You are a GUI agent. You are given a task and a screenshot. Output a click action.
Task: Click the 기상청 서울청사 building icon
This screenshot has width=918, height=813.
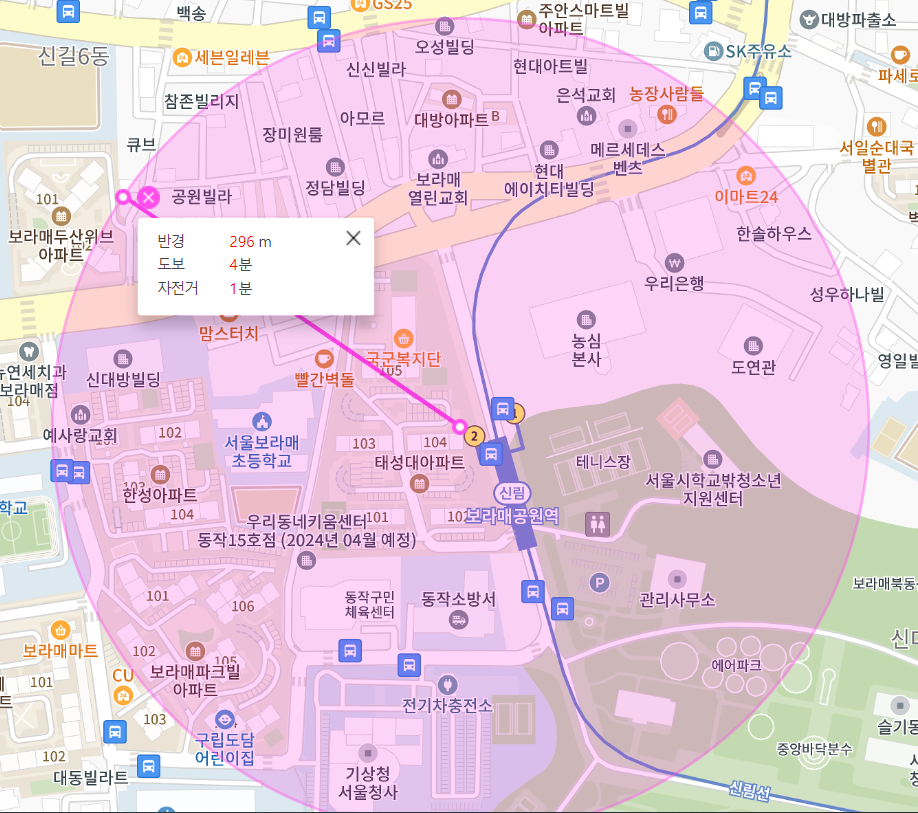tap(368, 753)
